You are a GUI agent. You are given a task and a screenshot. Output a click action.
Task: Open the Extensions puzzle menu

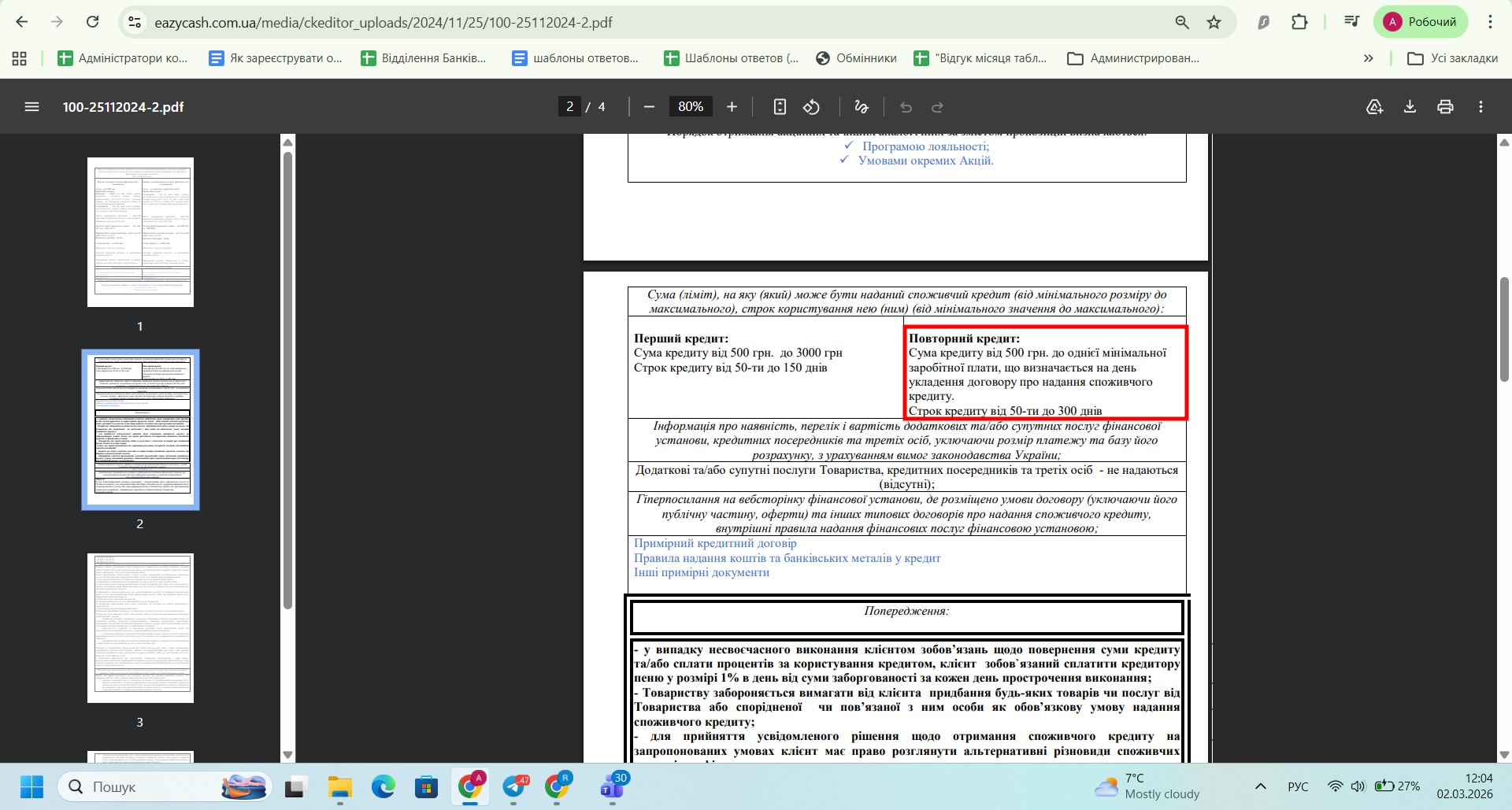click(x=1299, y=22)
